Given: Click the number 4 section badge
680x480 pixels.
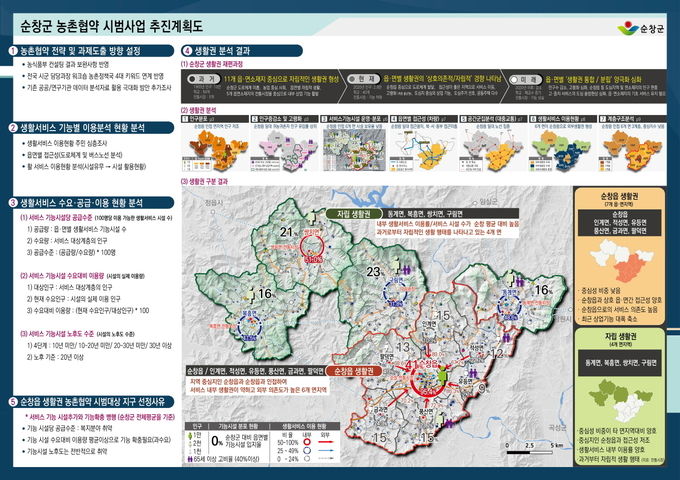Looking at the screenshot, I should 186,50.
